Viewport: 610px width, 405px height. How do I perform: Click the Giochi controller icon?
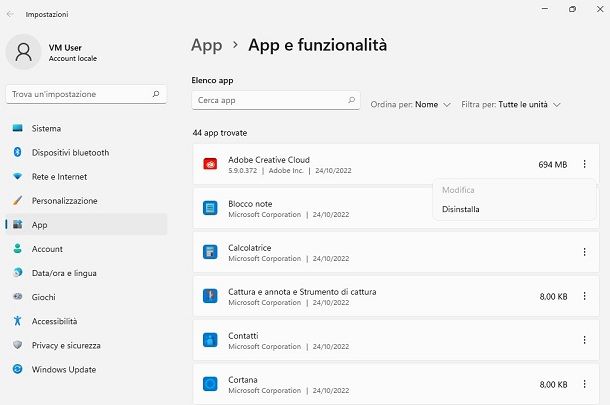18,296
